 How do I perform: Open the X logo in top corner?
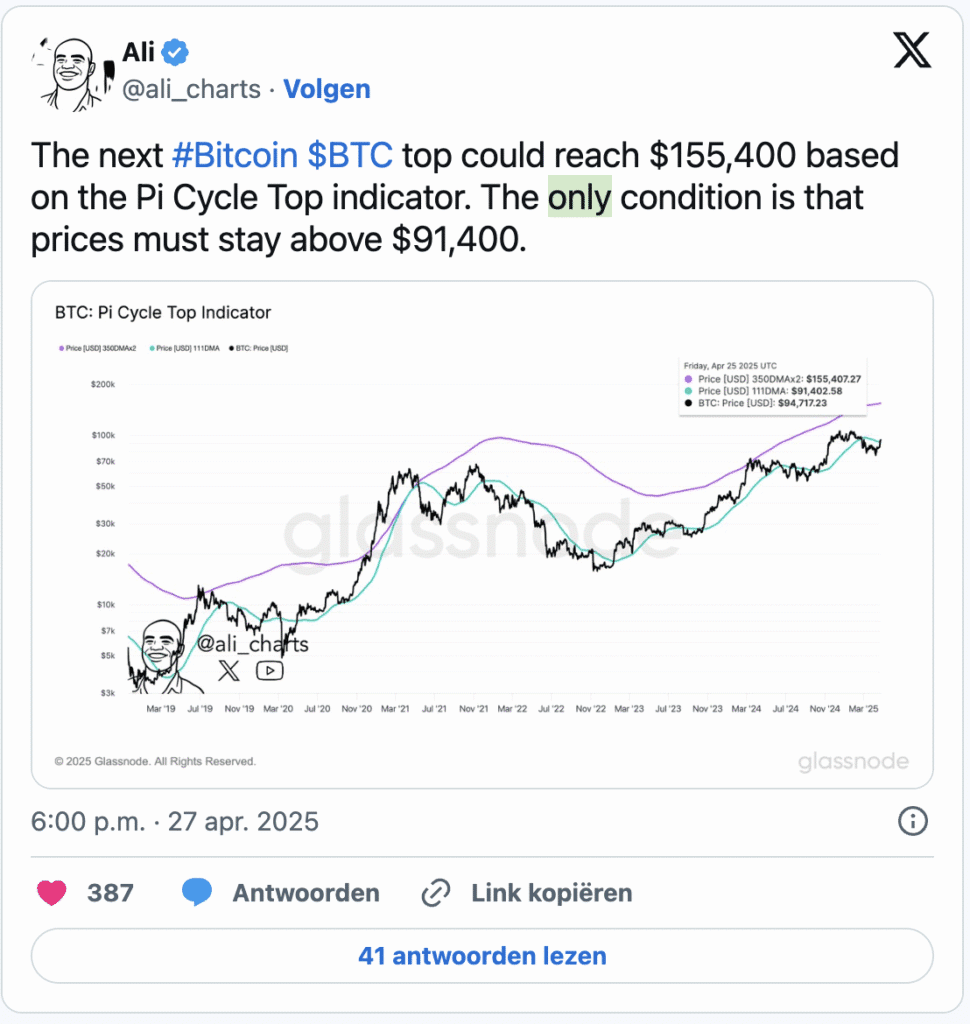(x=912, y=50)
